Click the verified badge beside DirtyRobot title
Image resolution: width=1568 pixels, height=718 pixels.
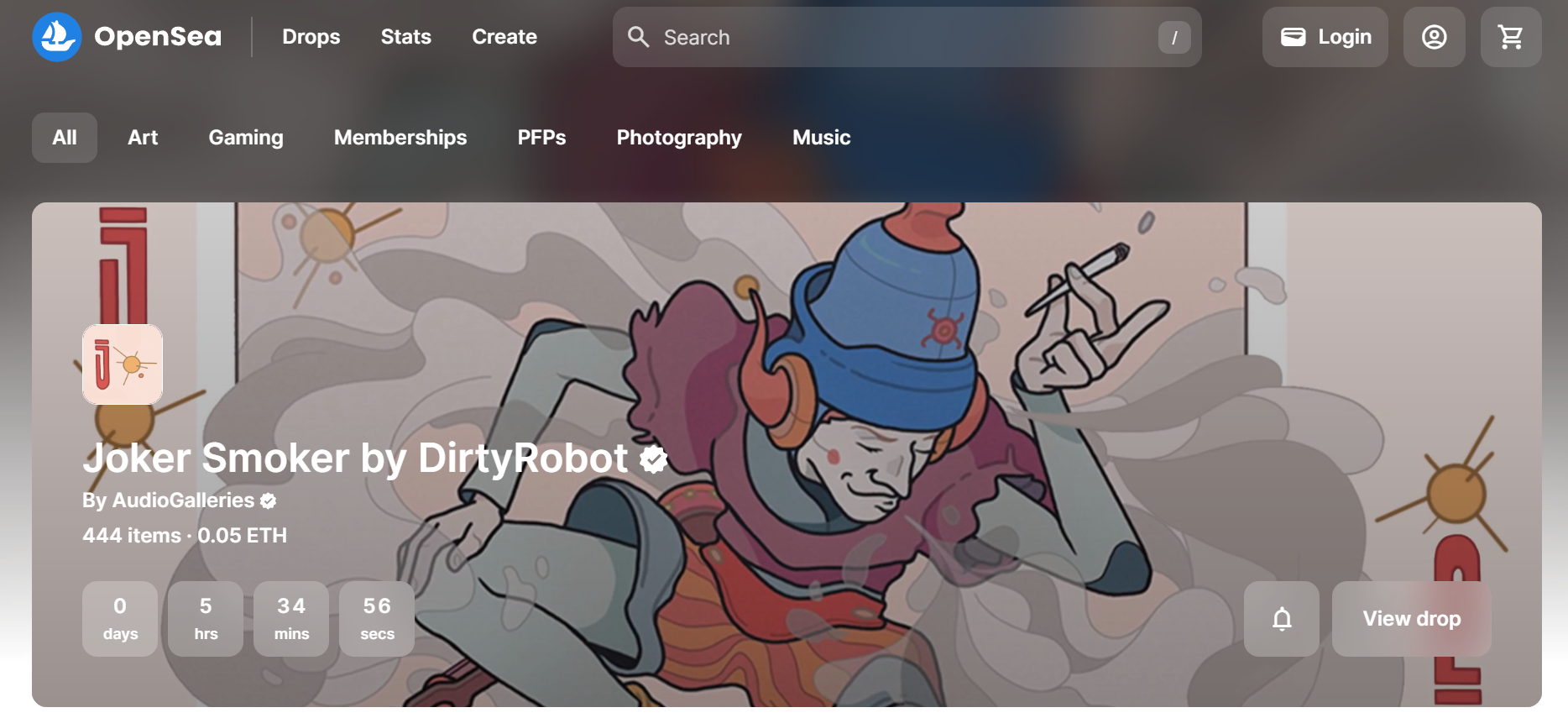click(x=653, y=459)
